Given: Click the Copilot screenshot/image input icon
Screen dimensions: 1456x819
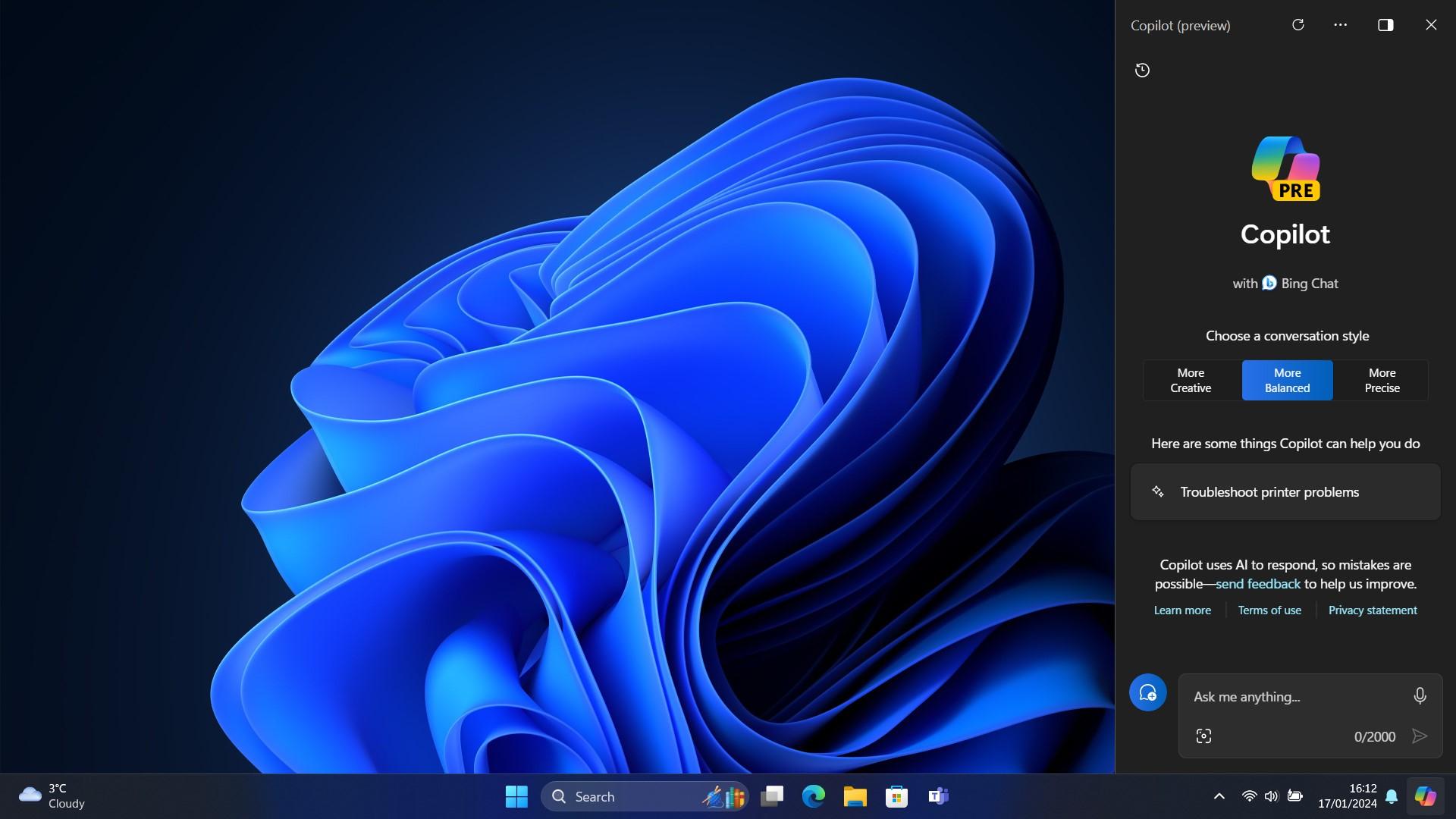Looking at the screenshot, I should (1203, 737).
